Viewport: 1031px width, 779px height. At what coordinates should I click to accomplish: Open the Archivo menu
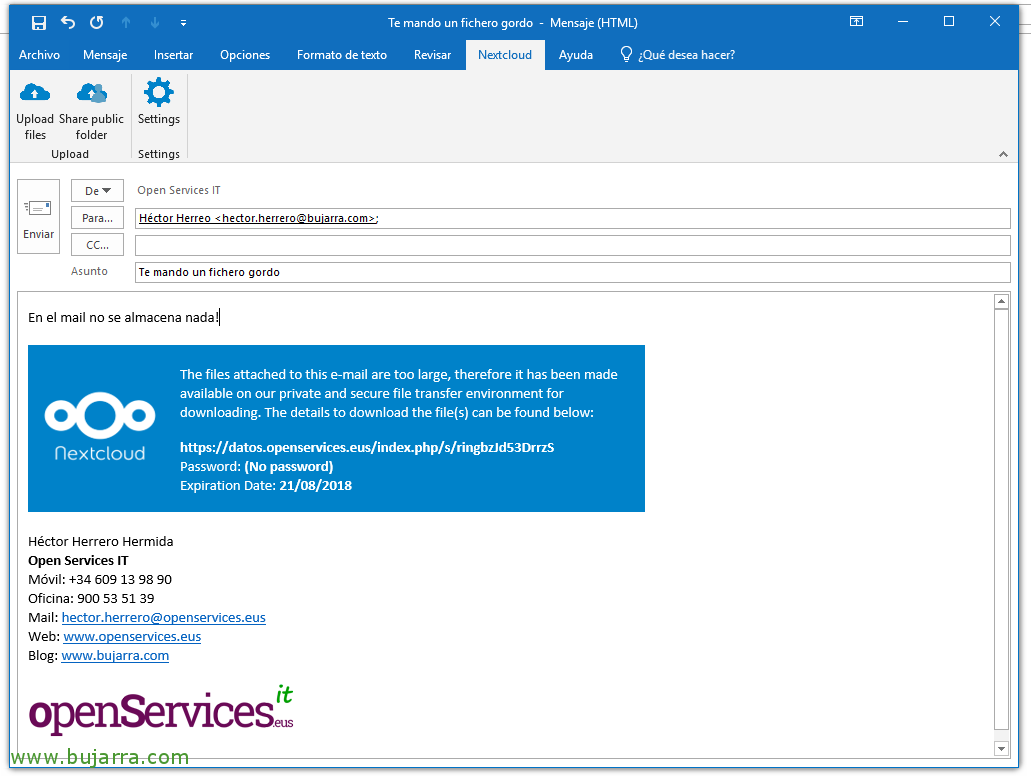(x=39, y=55)
